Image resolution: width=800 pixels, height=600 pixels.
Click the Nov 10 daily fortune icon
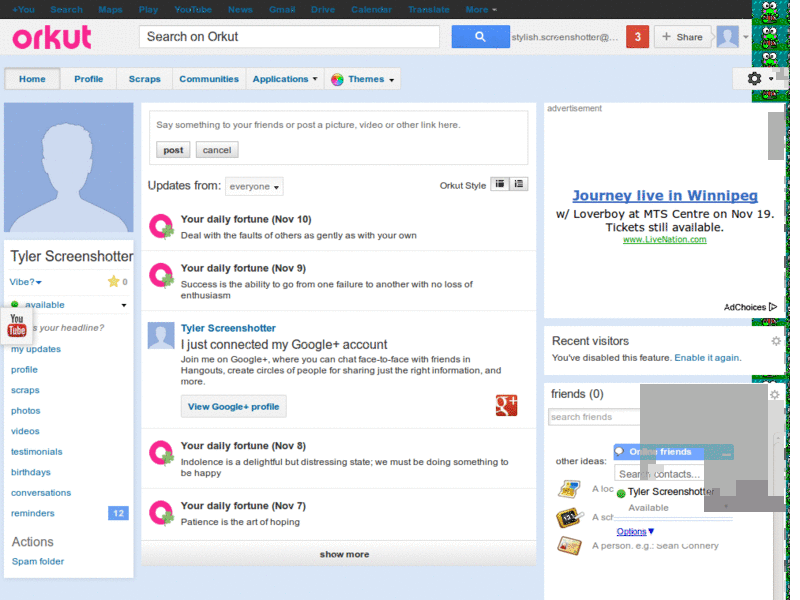pyautogui.click(x=161, y=227)
